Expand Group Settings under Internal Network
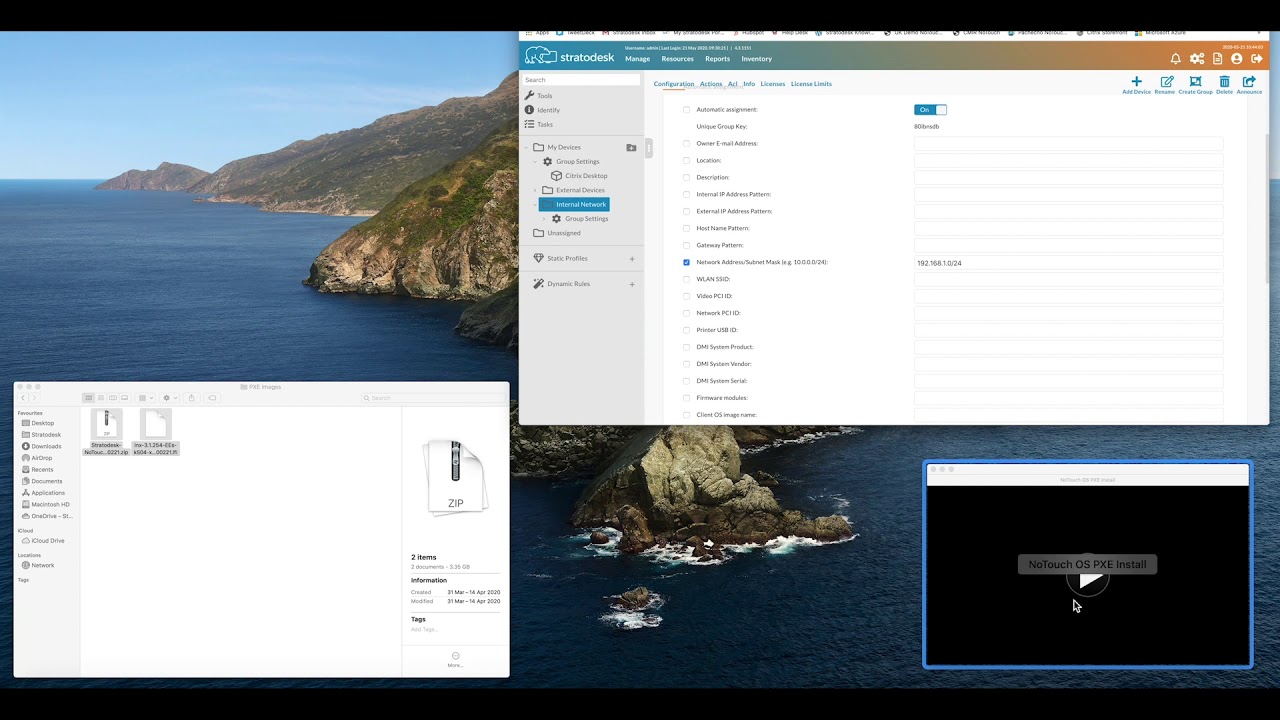This screenshot has height=720, width=1280. (544, 219)
